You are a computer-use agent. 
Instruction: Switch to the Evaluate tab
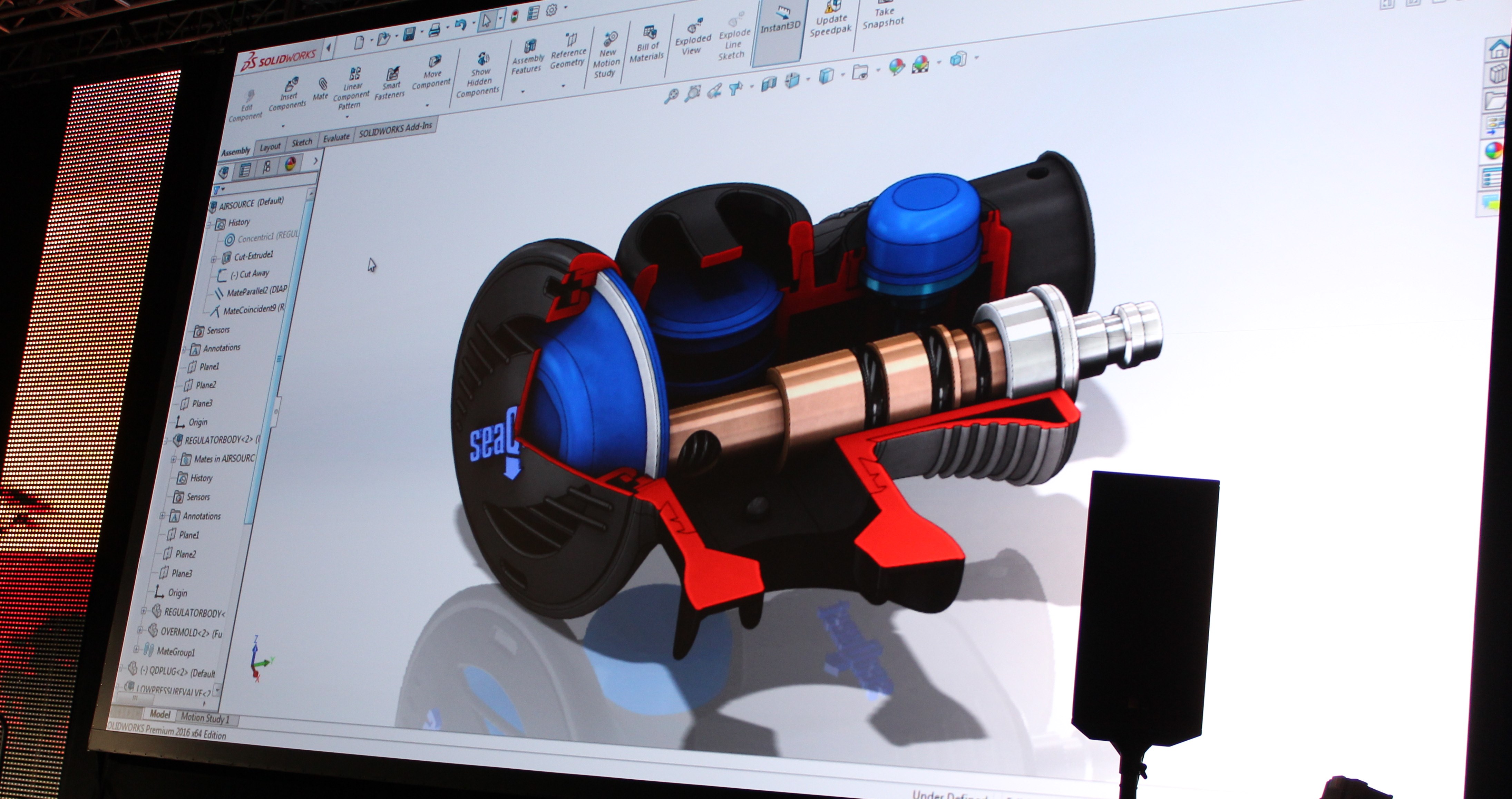coord(336,138)
